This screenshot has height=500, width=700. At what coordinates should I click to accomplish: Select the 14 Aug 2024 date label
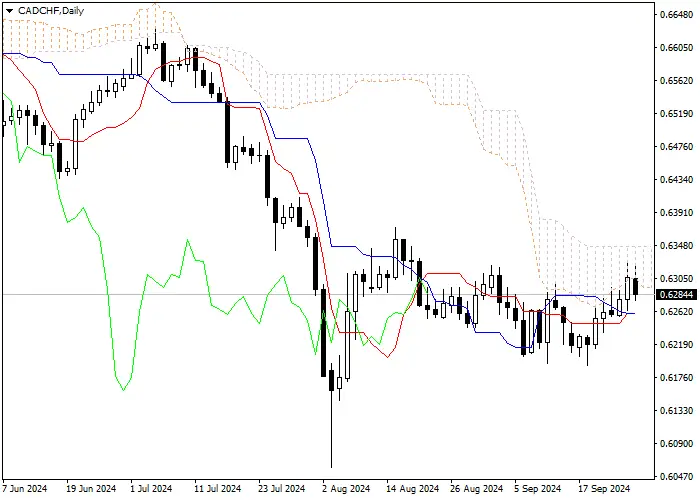tap(412, 489)
